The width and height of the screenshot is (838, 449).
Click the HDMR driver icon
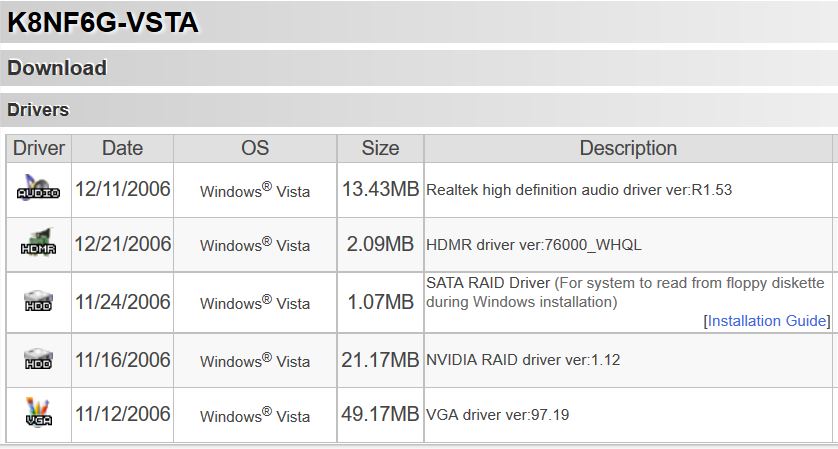tap(38, 243)
